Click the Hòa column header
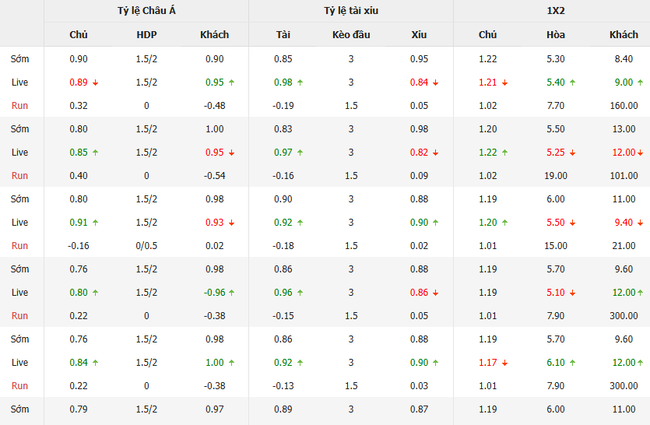Image resolution: width=650 pixels, height=425 pixels. [556, 35]
